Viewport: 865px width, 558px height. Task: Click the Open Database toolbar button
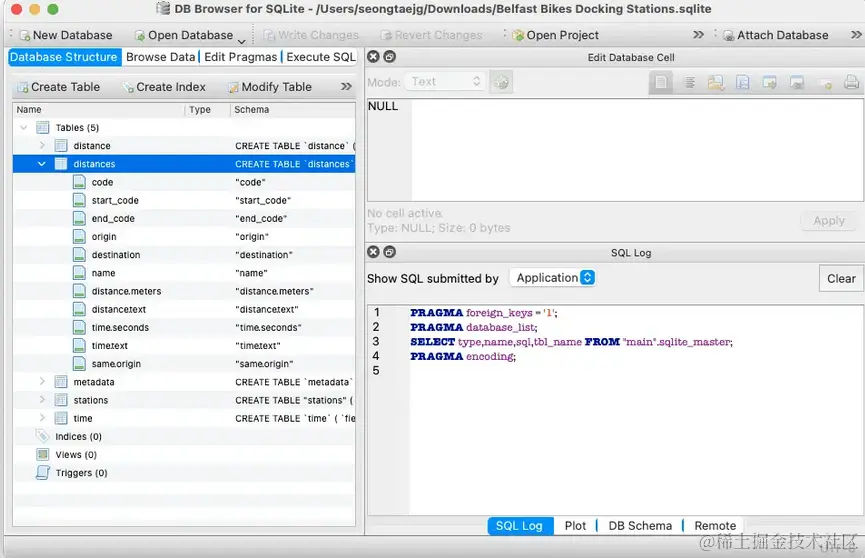tap(184, 35)
